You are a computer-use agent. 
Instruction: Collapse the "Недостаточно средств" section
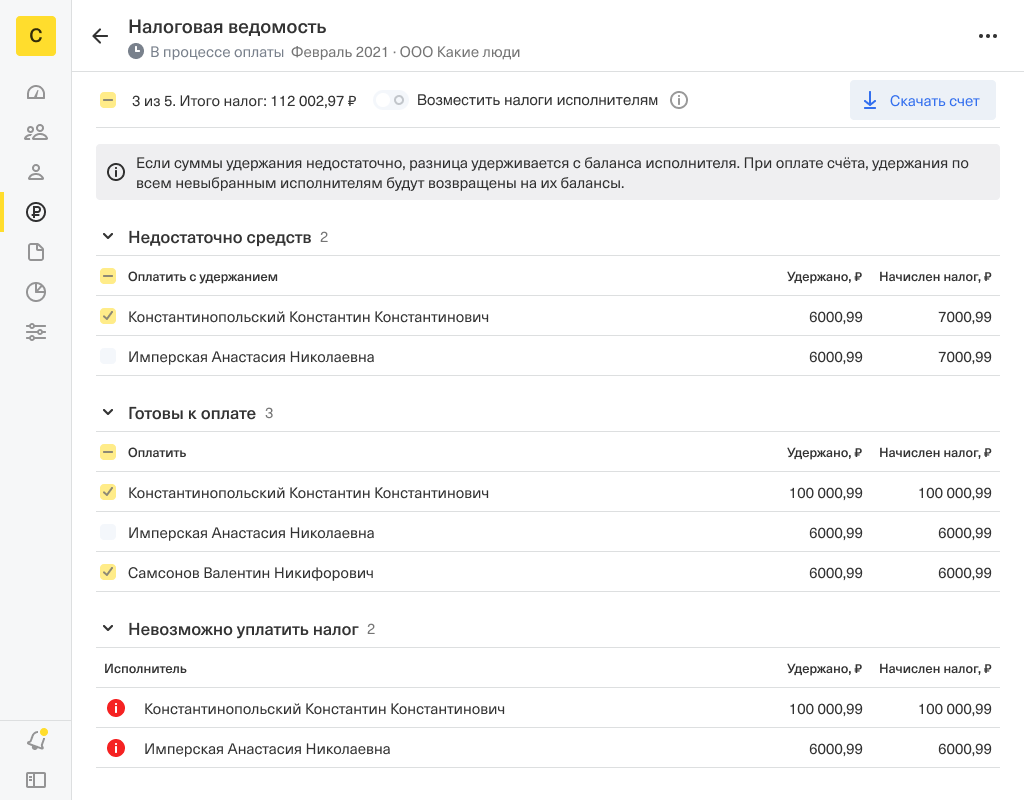click(108, 236)
